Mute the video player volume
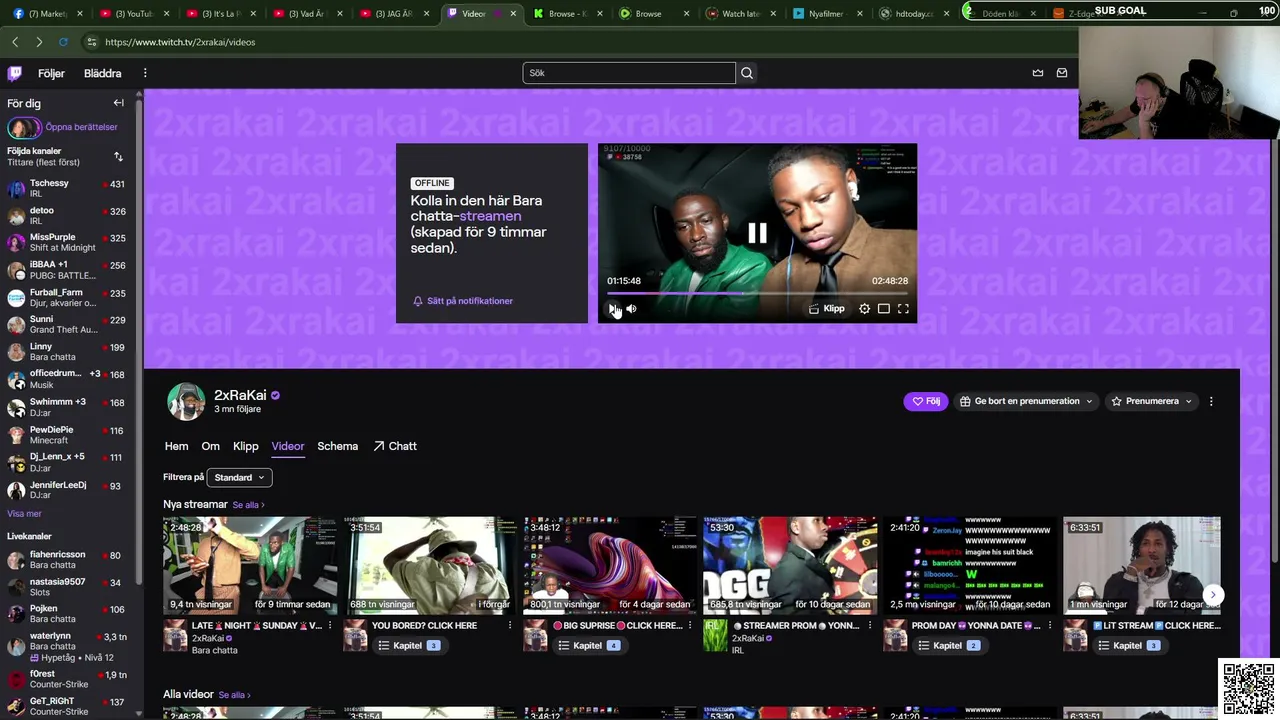The image size is (1280, 720). click(x=631, y=309)
